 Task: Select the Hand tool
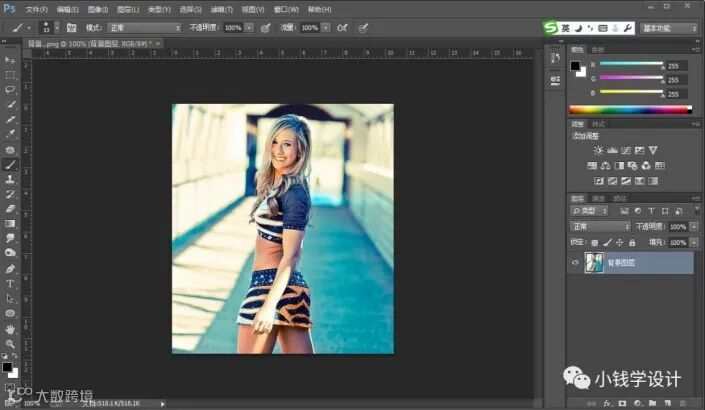[10, 330]
